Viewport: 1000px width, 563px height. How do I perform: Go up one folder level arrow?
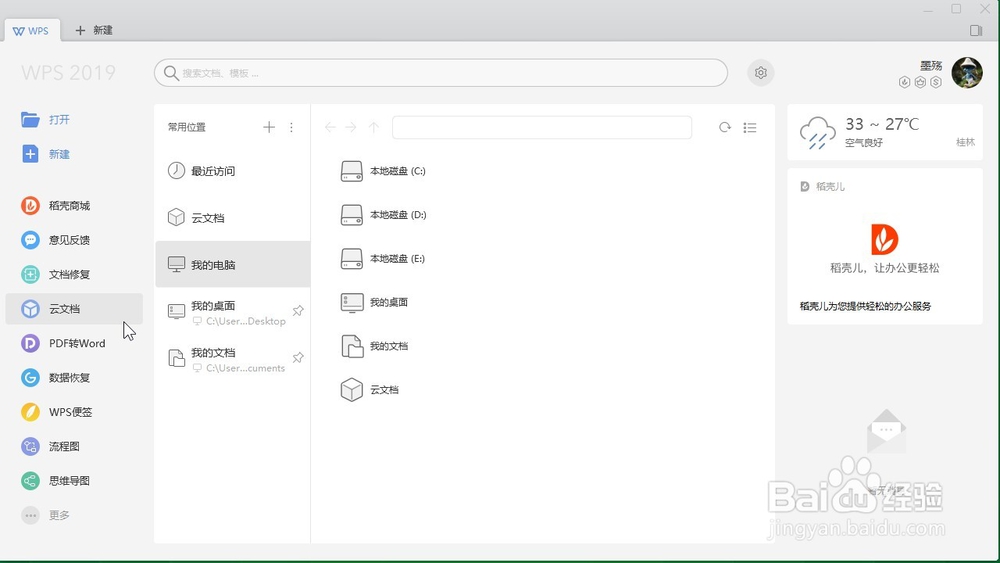[x=374, y=128]
